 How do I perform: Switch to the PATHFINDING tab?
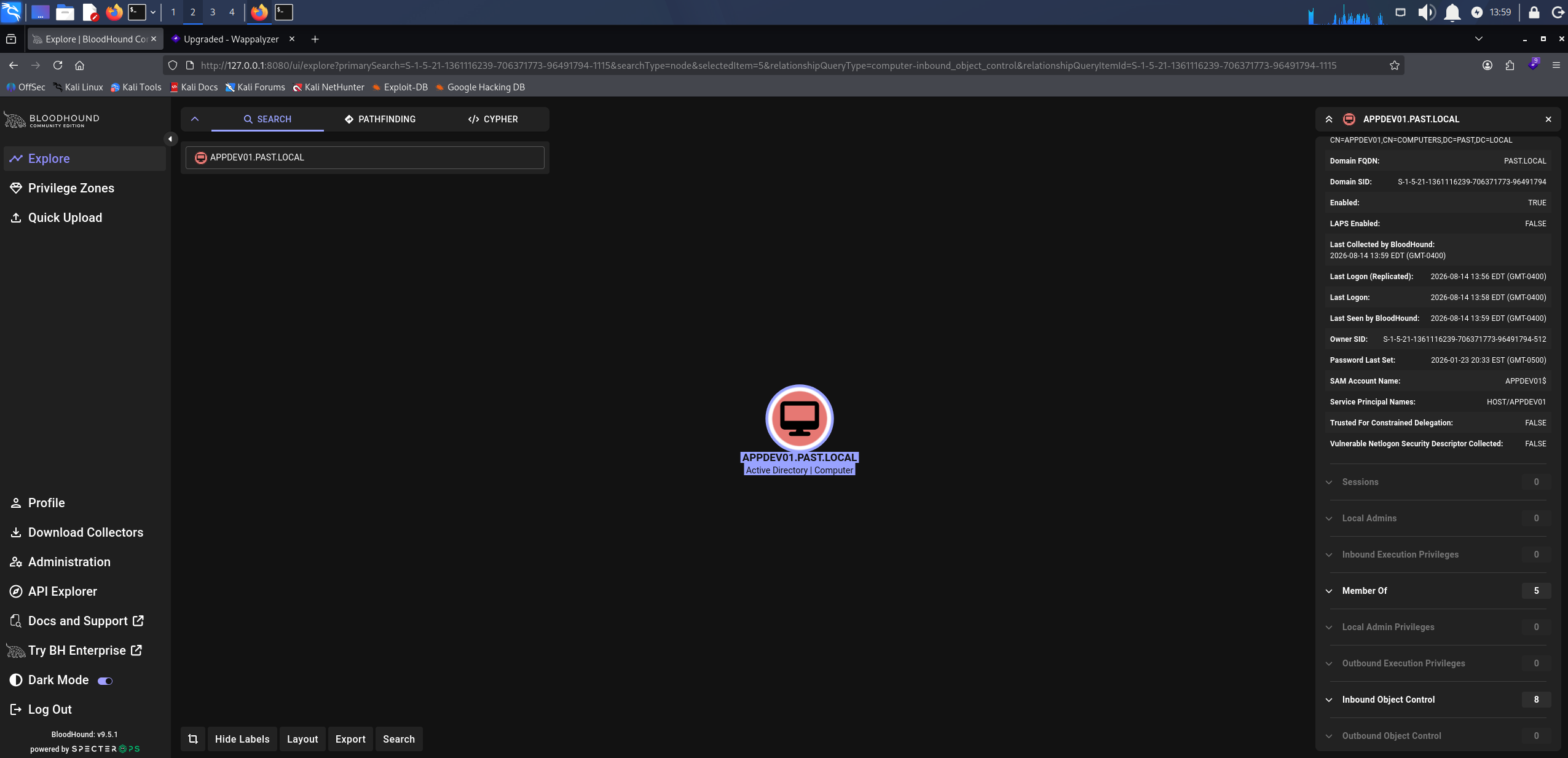(380, 119)
